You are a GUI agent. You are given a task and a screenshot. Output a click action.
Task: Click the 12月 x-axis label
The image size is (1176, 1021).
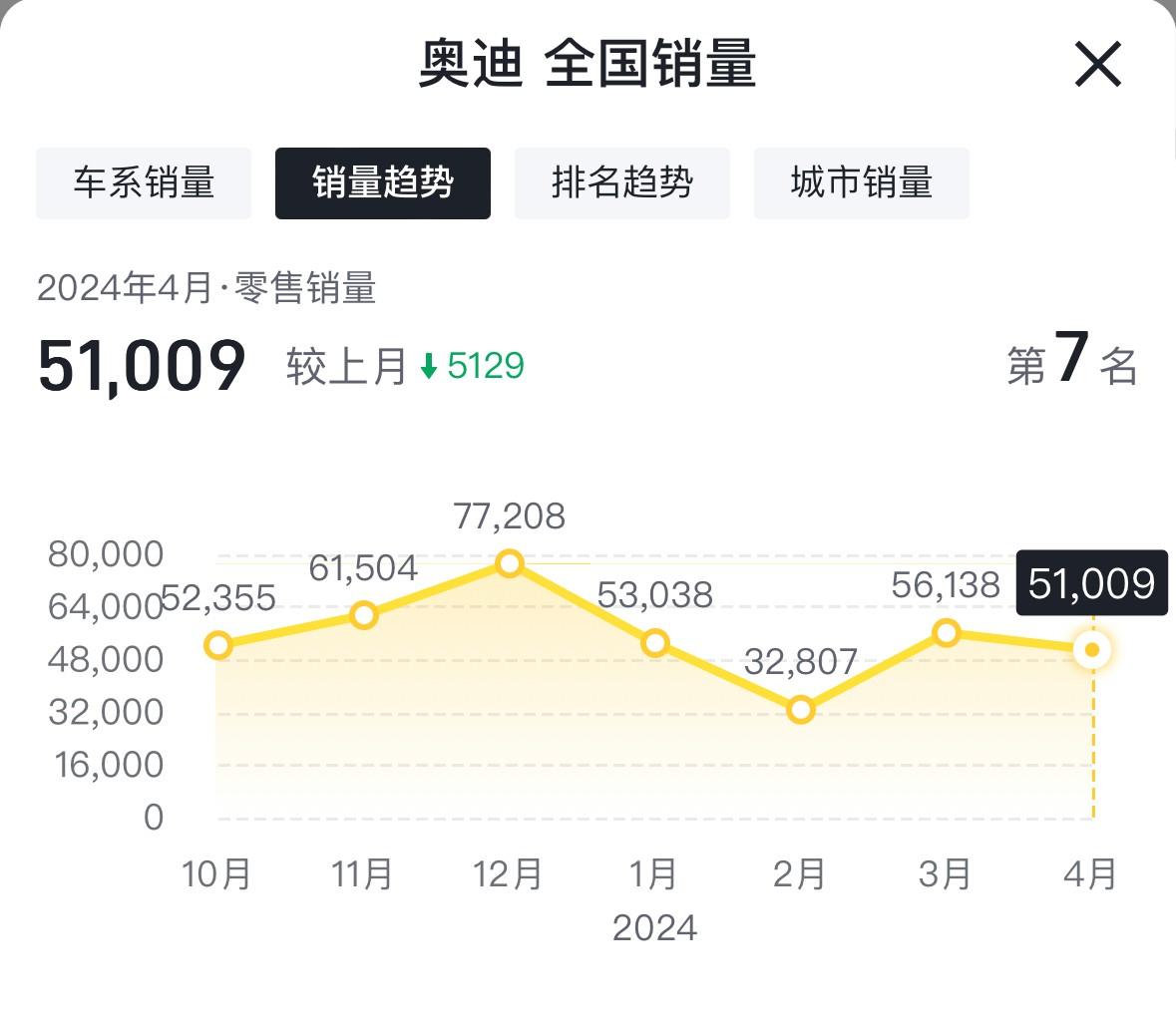[x=509, y=874]
